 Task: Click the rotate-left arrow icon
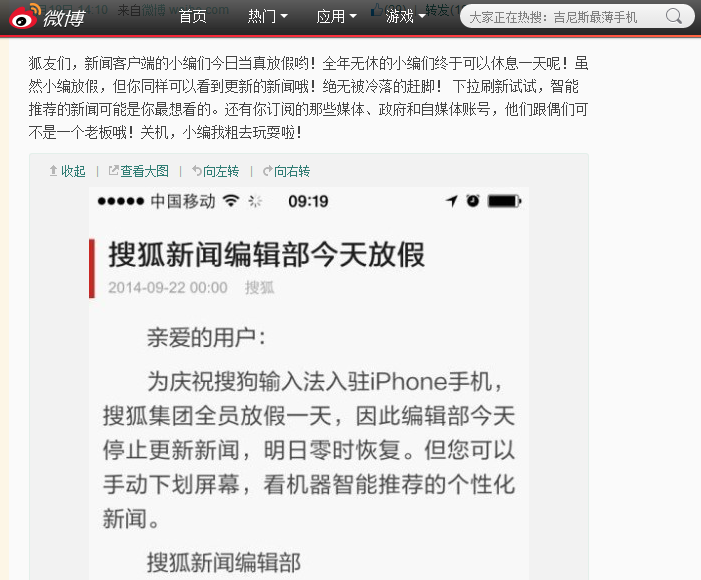pos(197,171)
